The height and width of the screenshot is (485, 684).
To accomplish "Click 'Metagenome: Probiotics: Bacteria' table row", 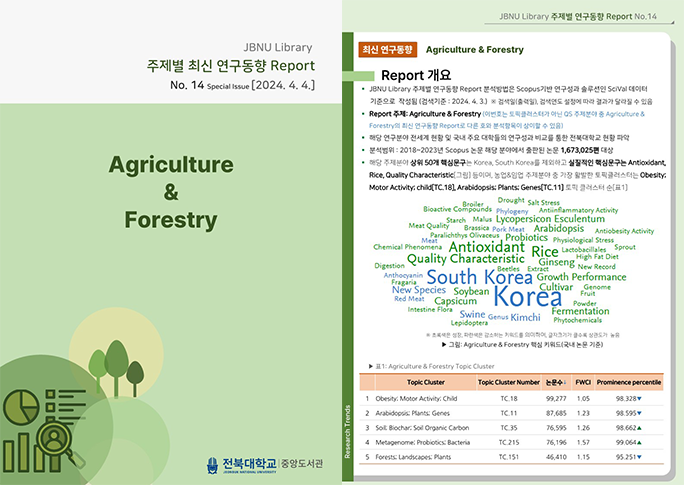I will tap(511, 442).
